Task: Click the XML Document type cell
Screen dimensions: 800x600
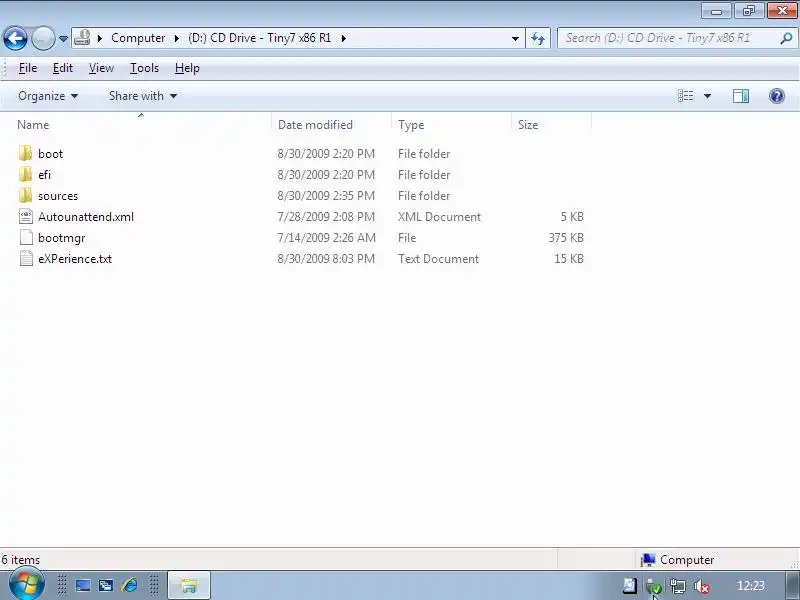Action: pyautogui.click(x=439, y=216)
